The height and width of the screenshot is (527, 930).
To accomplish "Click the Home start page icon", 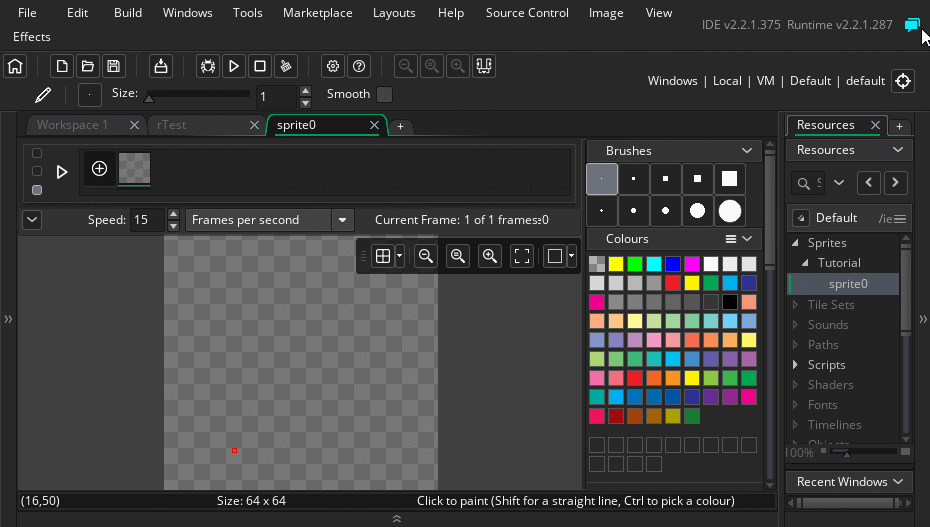I will 15,66.
